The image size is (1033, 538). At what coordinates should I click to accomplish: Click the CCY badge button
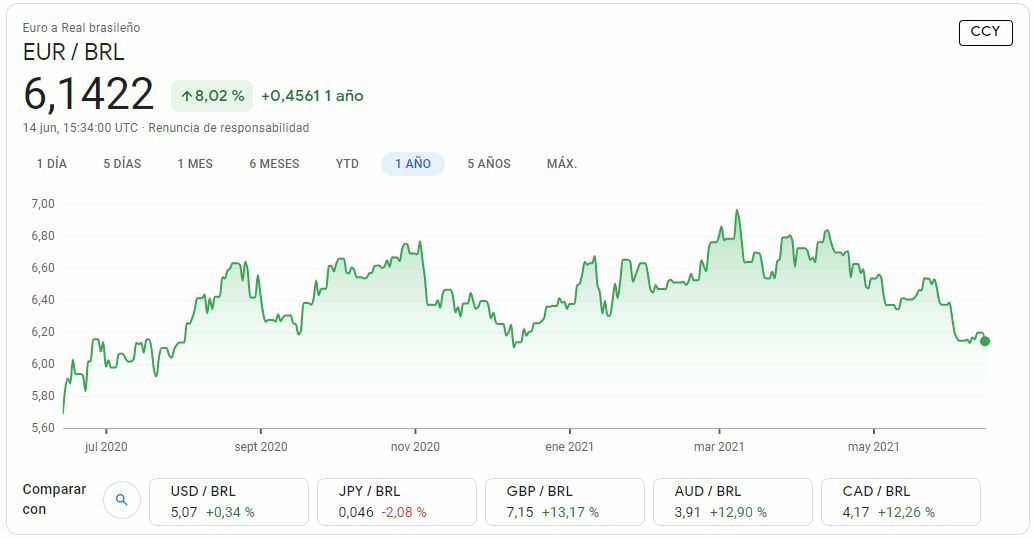click(985, 32)
